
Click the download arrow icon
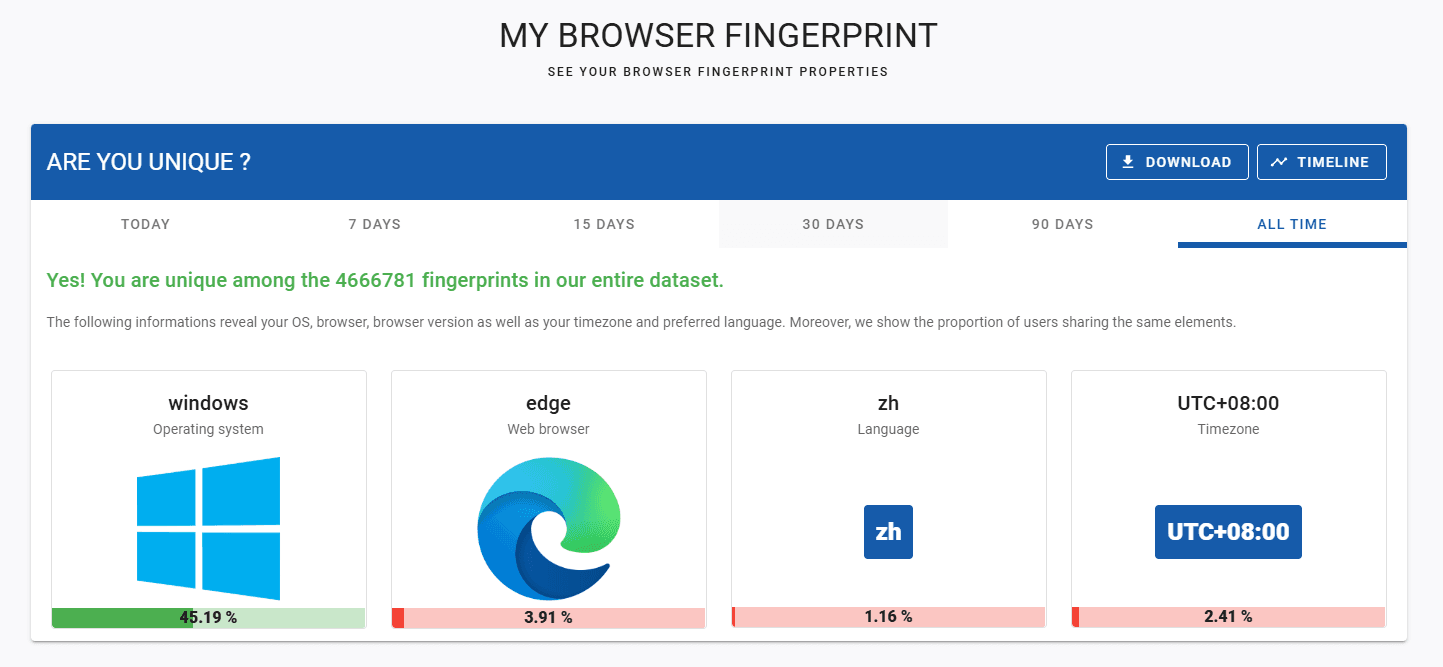tap(1128, 162)
